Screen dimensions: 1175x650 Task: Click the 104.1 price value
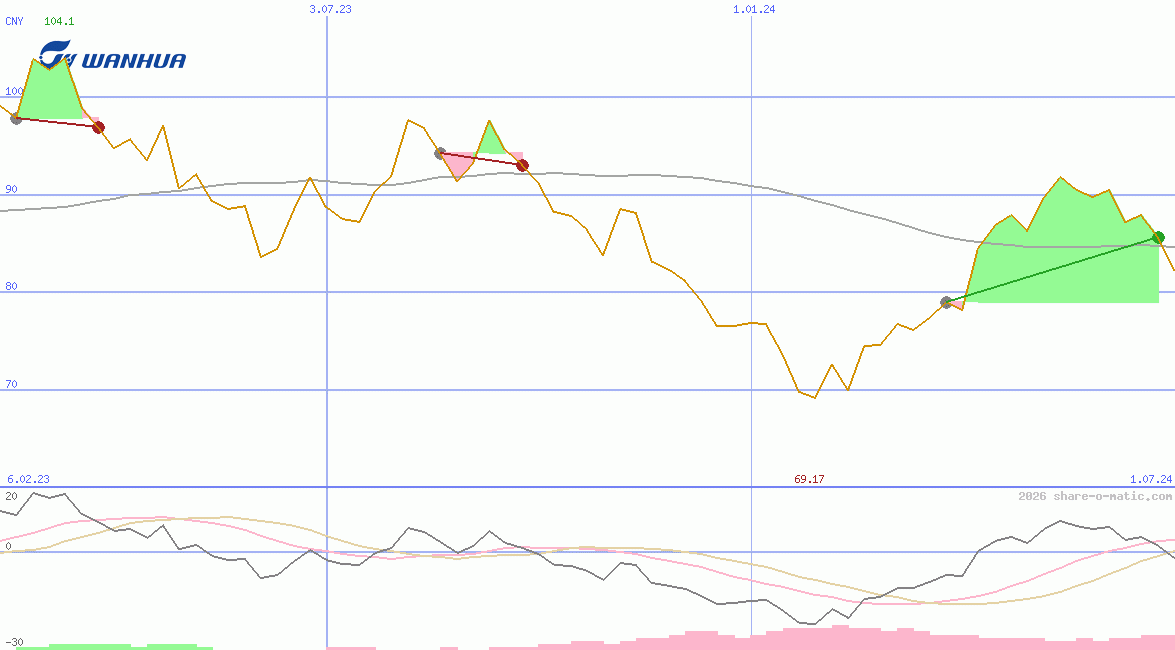(x=58, y=19)
